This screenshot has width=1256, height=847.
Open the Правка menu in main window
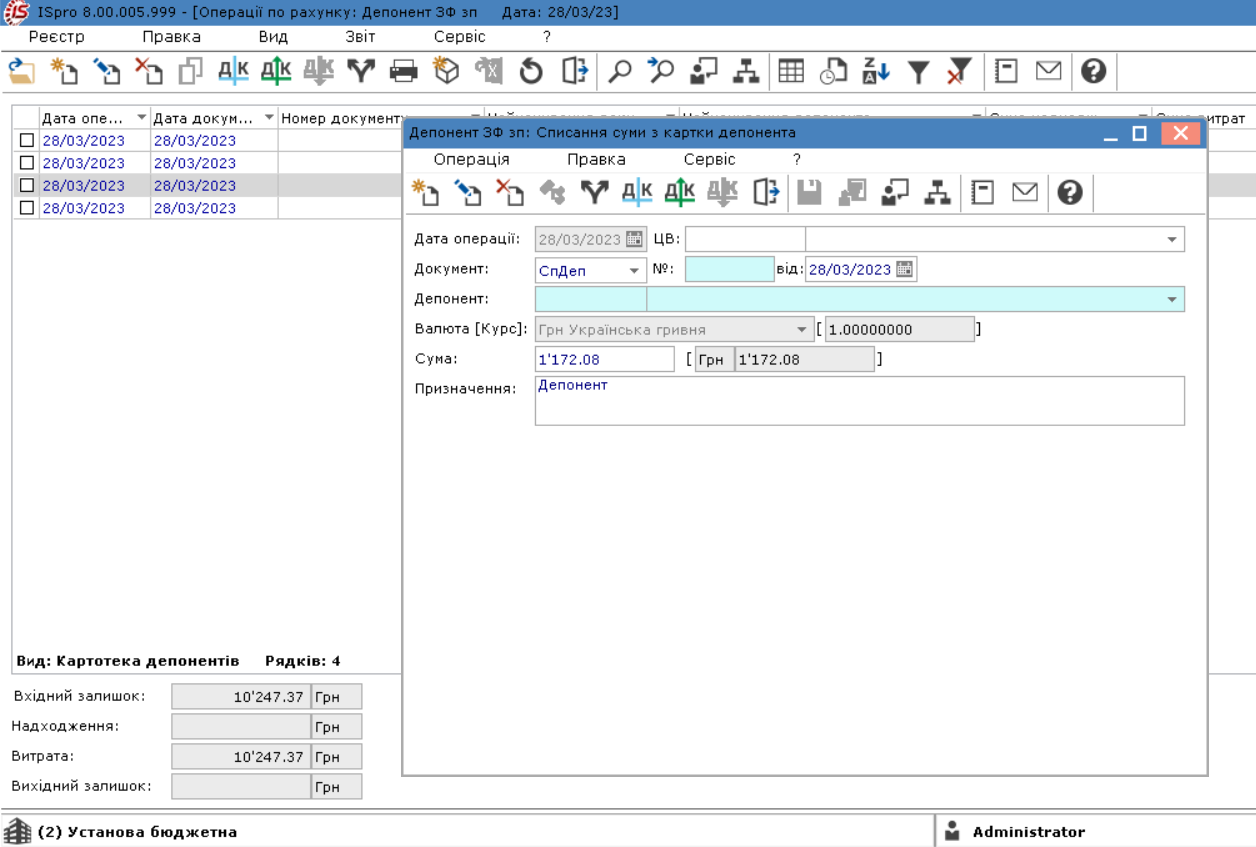tap(171, 36)
